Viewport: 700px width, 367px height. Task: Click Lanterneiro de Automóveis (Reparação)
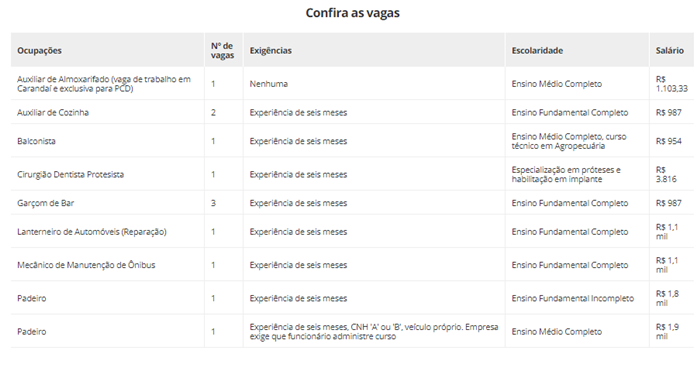tap(92, 232)
